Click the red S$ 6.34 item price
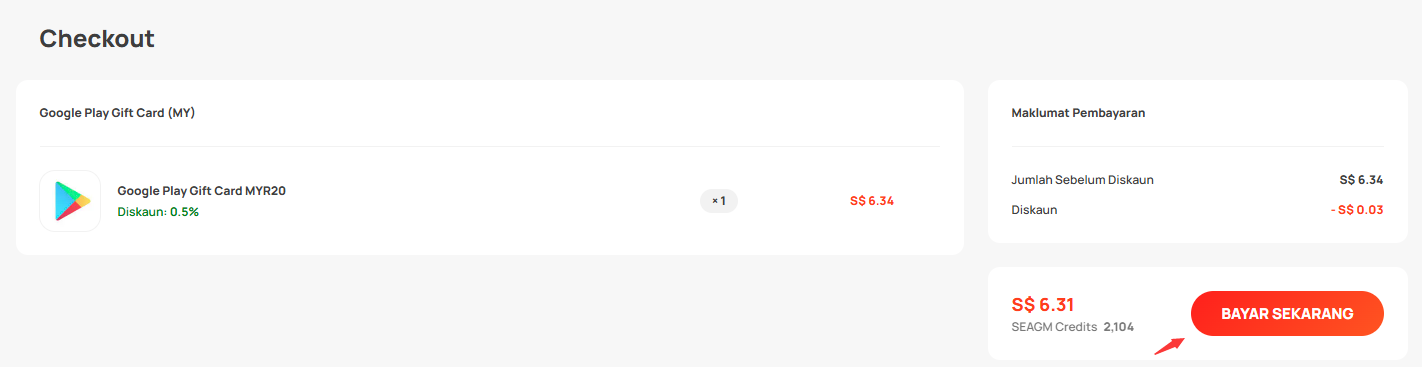The width and height of the screenshot is (1422, 367). [872, 201]
